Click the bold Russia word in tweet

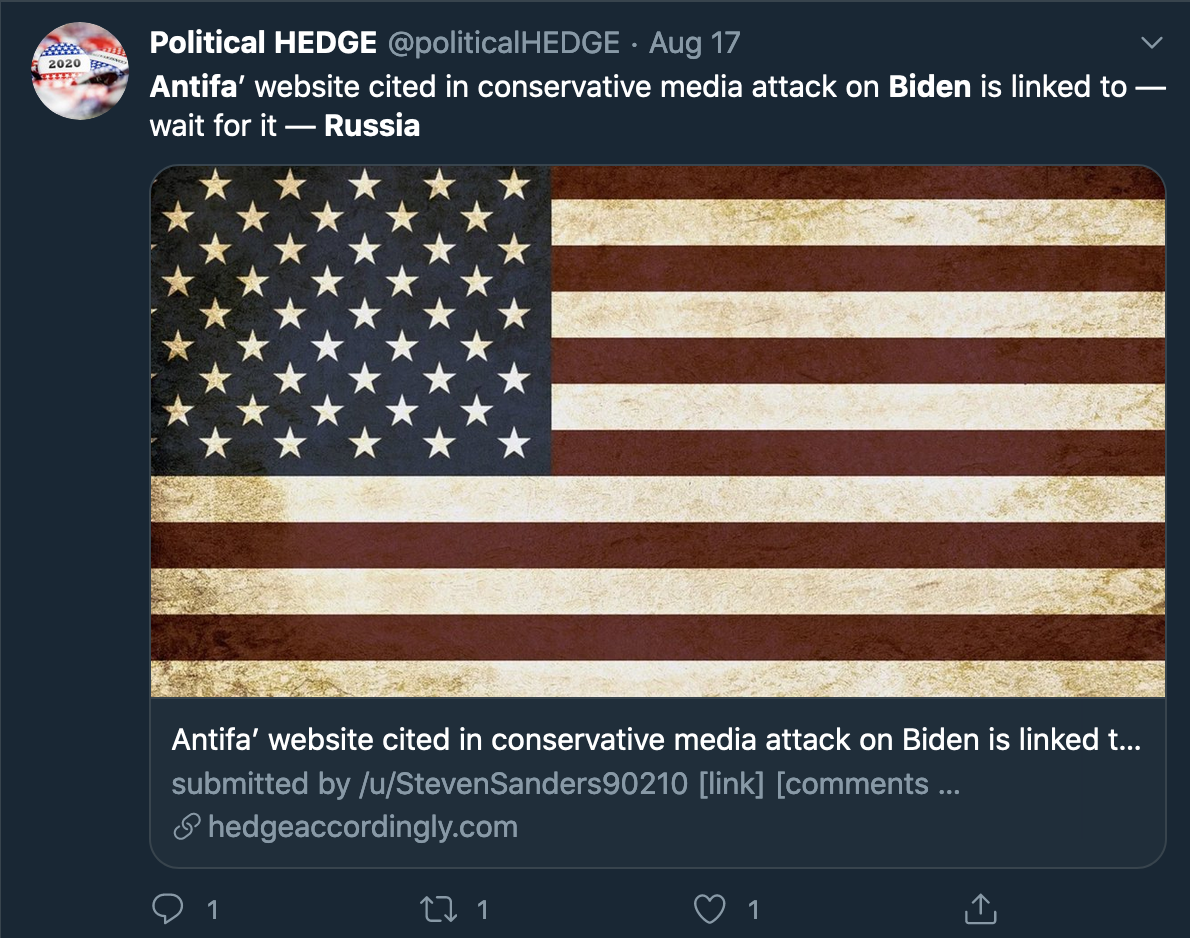[x=372, y=125]
